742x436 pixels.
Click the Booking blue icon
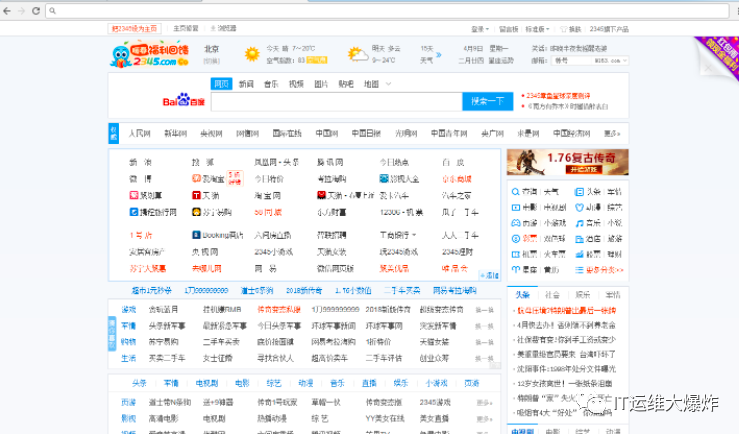[x=196, y=235]
